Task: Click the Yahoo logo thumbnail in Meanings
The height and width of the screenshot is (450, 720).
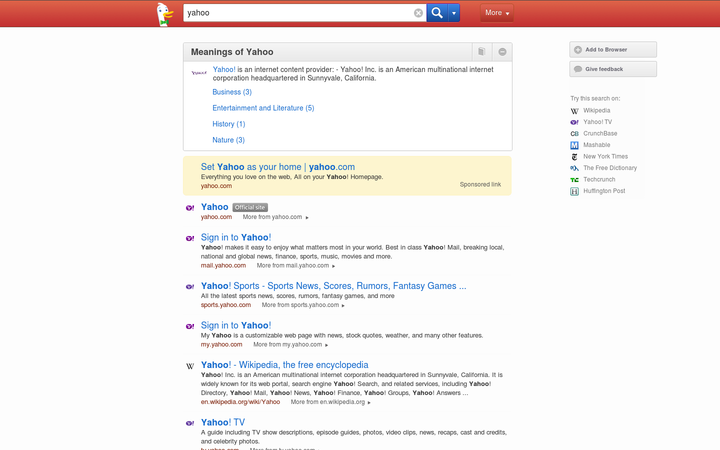Action: tap(199, 73)
